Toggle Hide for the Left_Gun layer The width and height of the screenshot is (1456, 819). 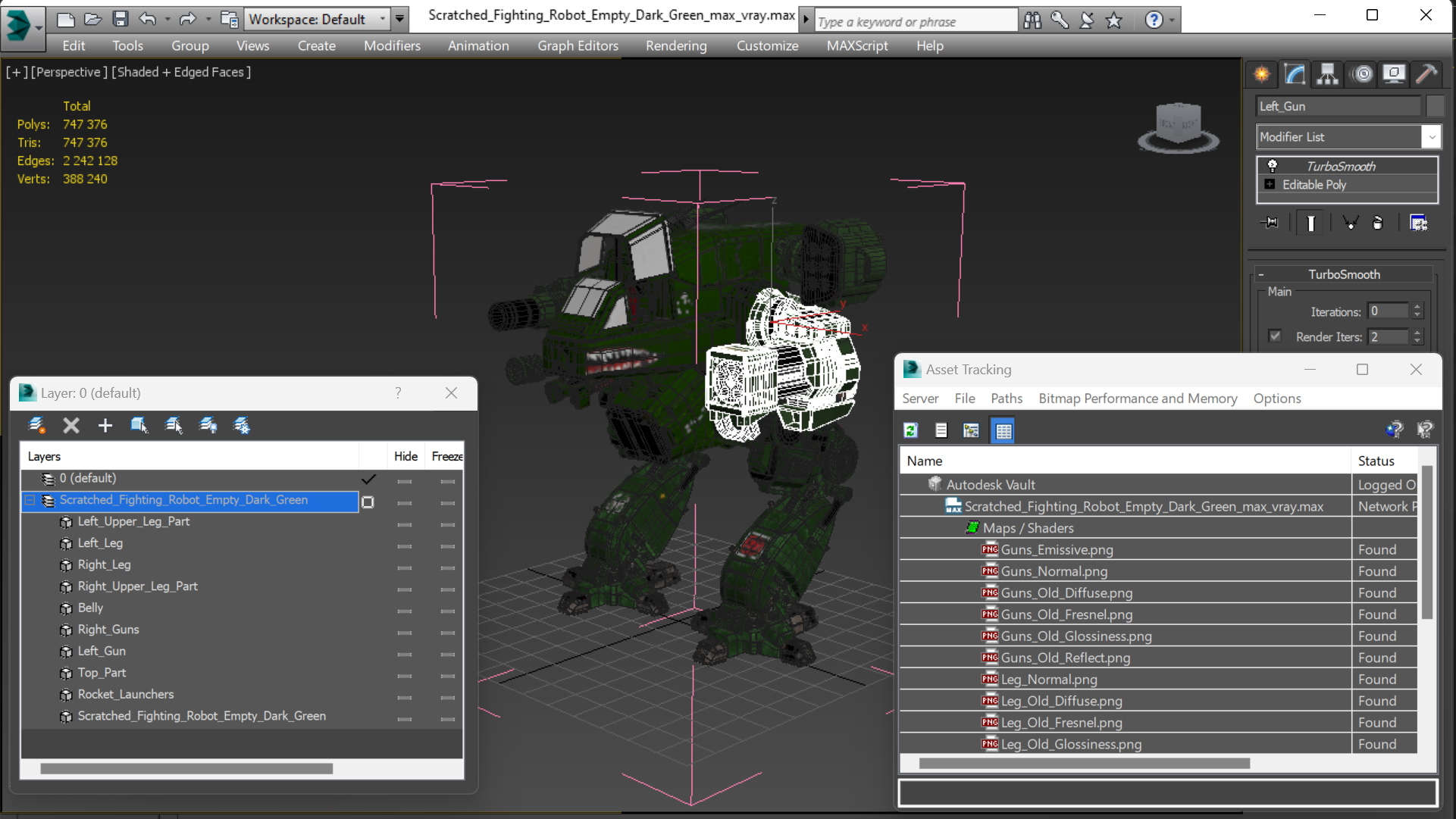pyautogui.click(x=405, y=654)
